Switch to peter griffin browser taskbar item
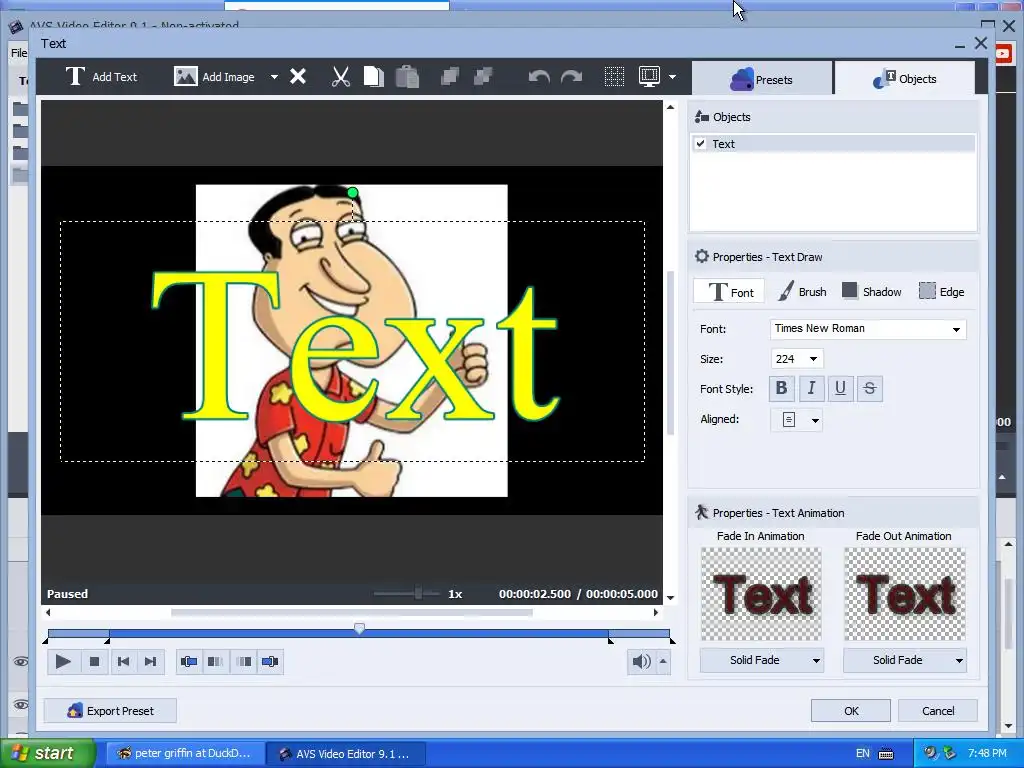The width and height of the screenshot is (1024, 768). point(185,754)
